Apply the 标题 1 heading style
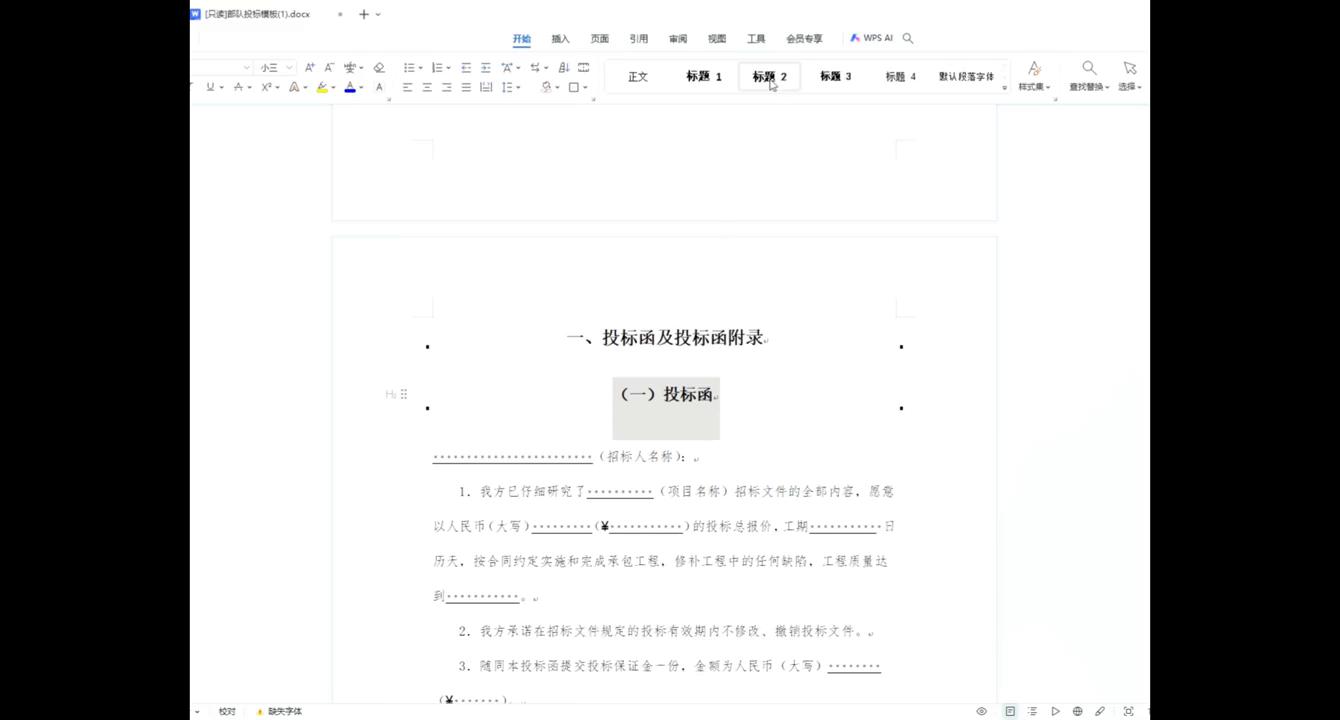Image resolution: width=1340 pixels, height=720 pixels. click(x=704, y=76)
